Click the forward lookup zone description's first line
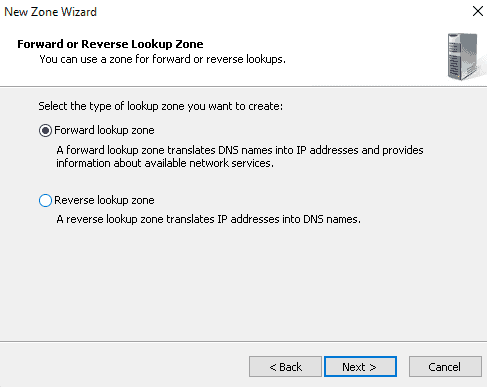 [x=240, y=150]
